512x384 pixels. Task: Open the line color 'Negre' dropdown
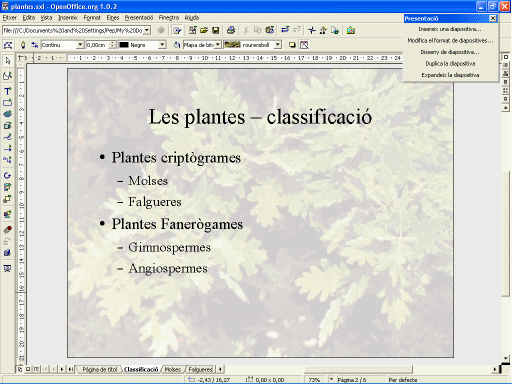[162, 45]
